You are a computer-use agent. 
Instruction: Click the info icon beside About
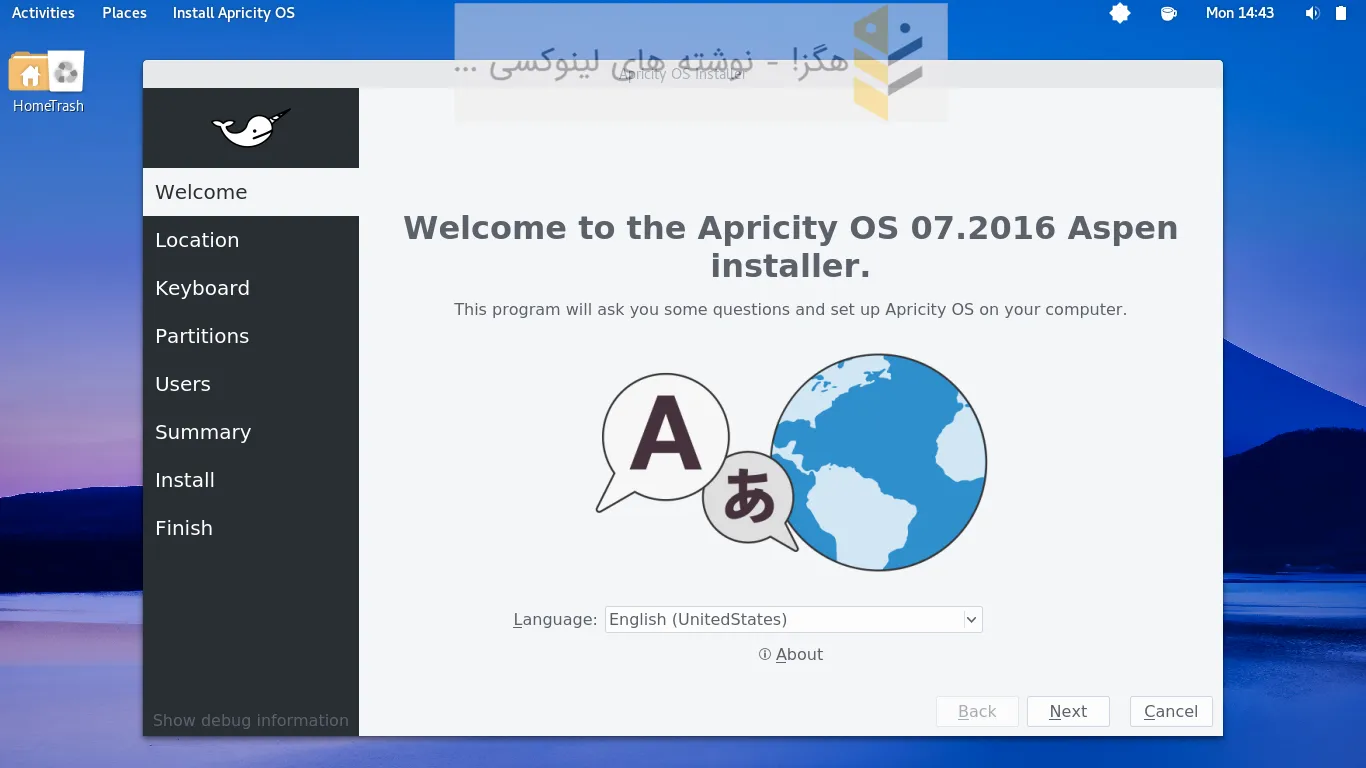pyautogui.click(x=765, y=654)
